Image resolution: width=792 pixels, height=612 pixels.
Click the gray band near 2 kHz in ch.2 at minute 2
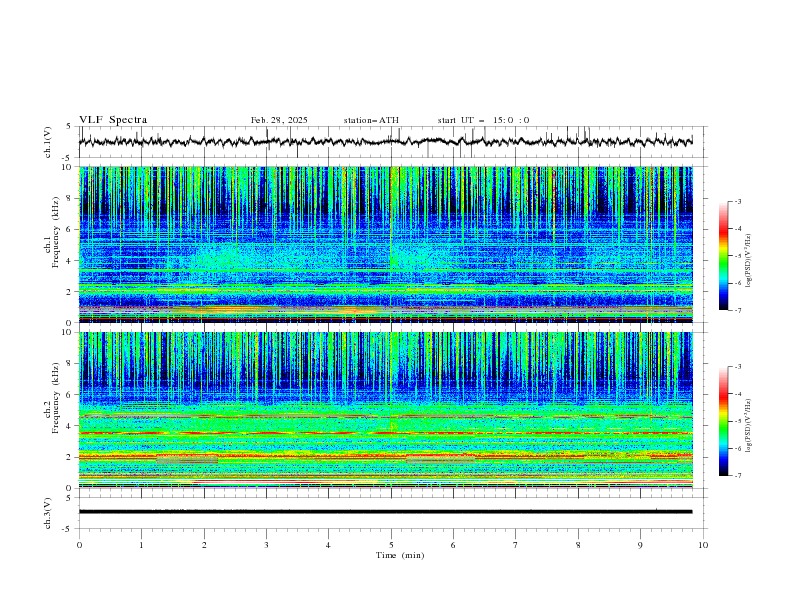point(187,460)
